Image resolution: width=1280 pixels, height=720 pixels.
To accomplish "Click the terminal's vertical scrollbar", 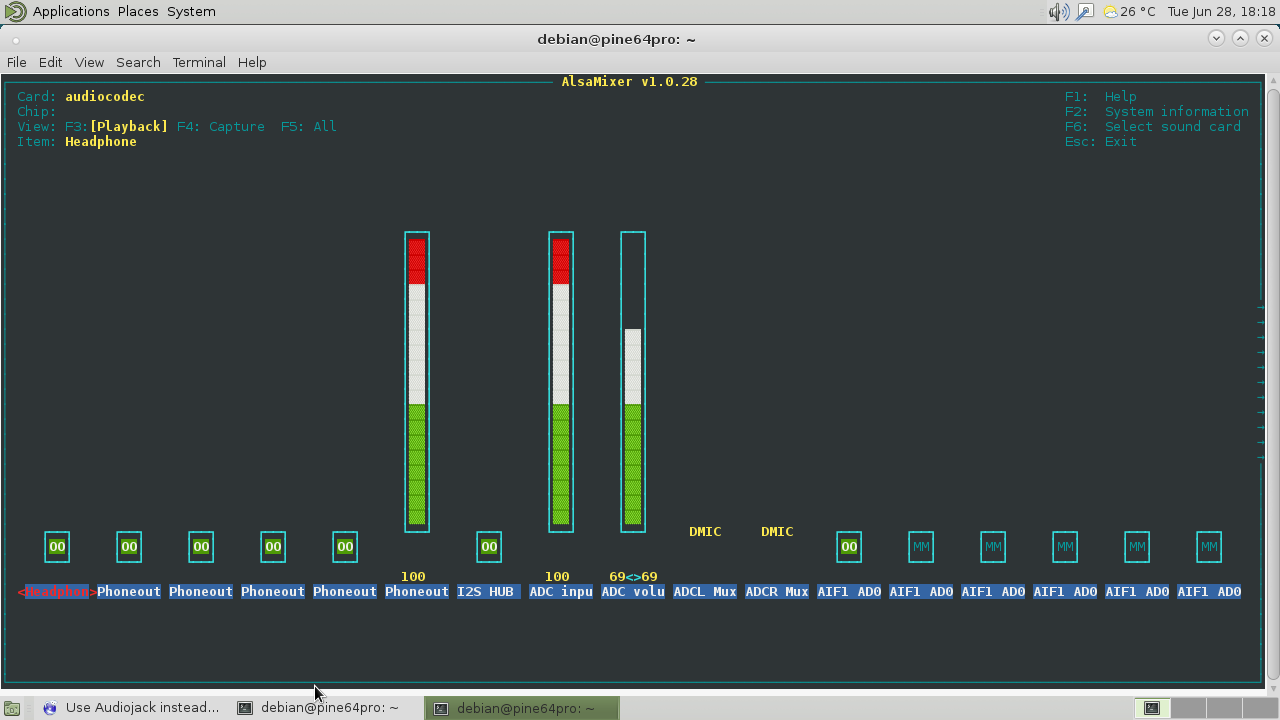I will pyautogui.click(x=1272, y=380).
